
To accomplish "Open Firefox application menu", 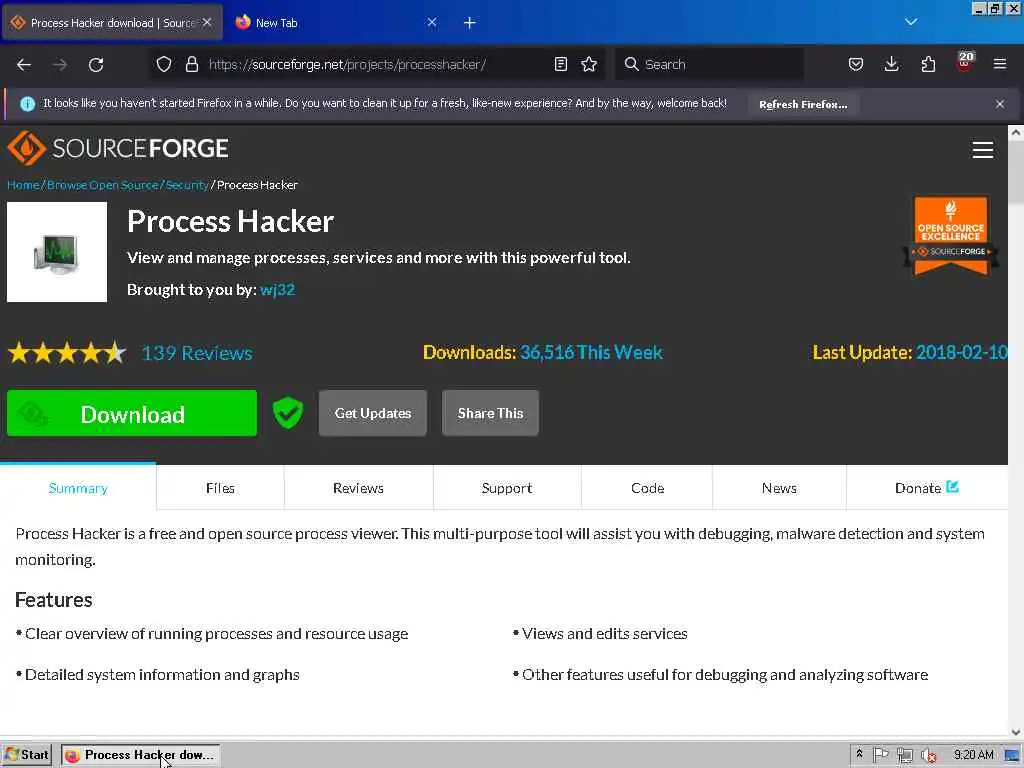I will click(x=1000, y=64).
